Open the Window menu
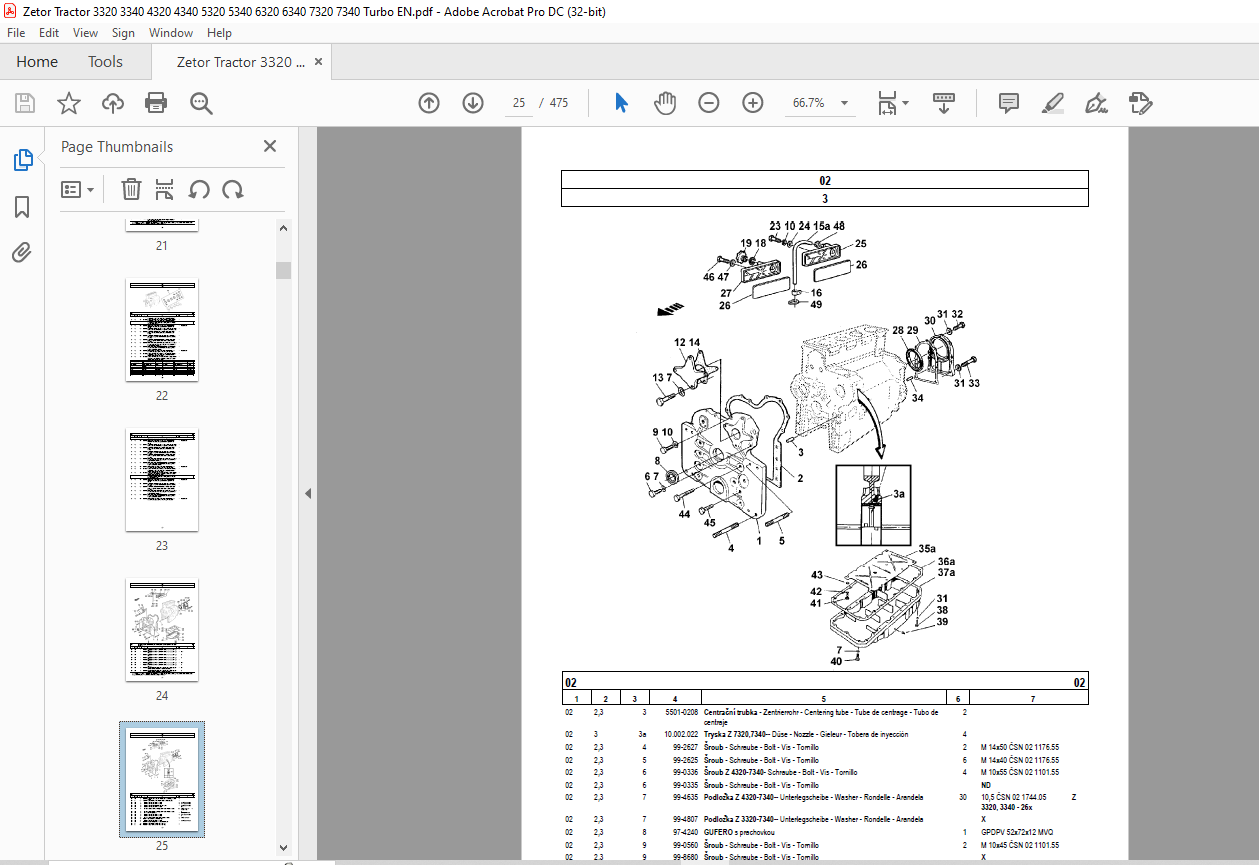Image resolution: width=1259 pixels, height=865 pixels. [171, 33]
